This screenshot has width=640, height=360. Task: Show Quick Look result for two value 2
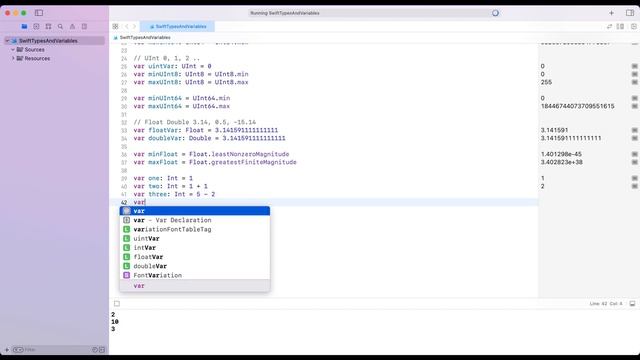tap(634, 187)
